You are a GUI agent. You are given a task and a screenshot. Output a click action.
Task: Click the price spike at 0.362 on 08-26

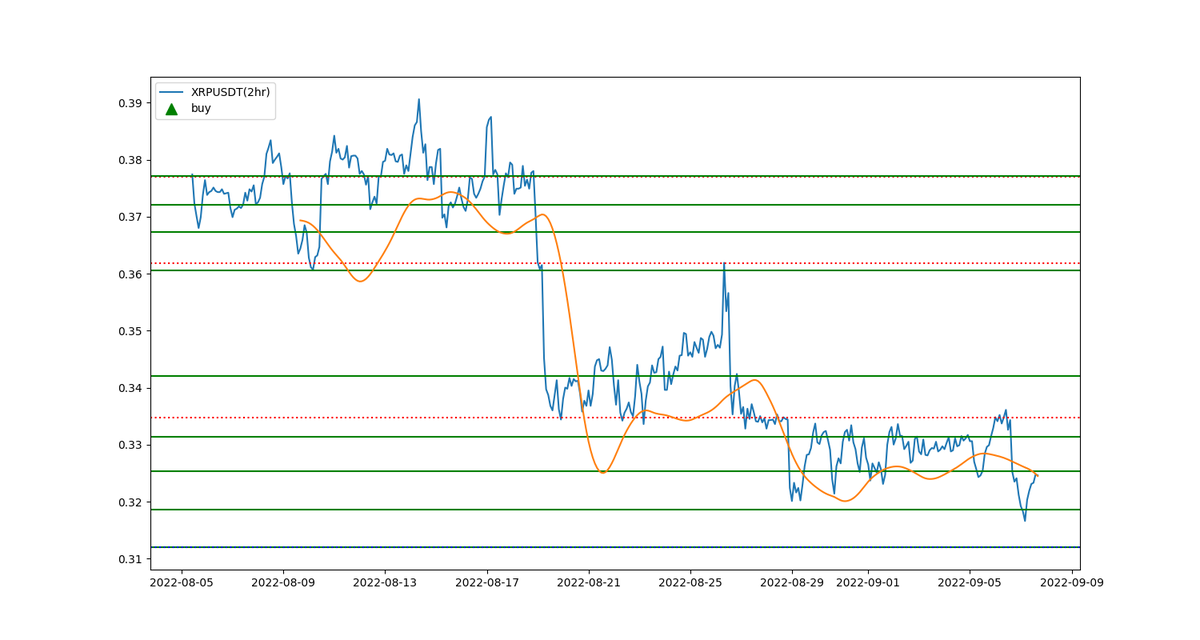(x=724, y=263)
